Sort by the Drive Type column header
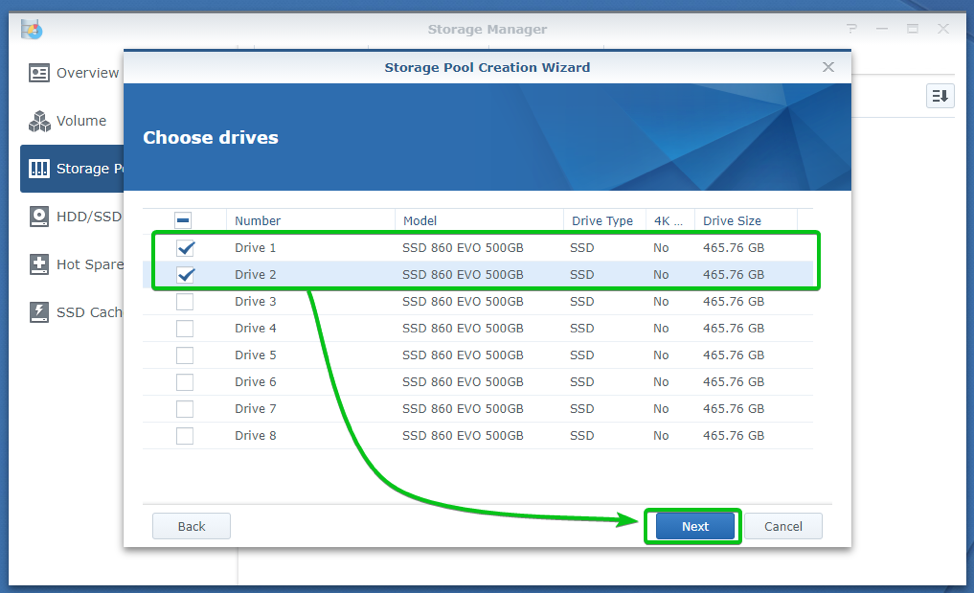The width and height of the screenshot is (974, 593). 602,221
